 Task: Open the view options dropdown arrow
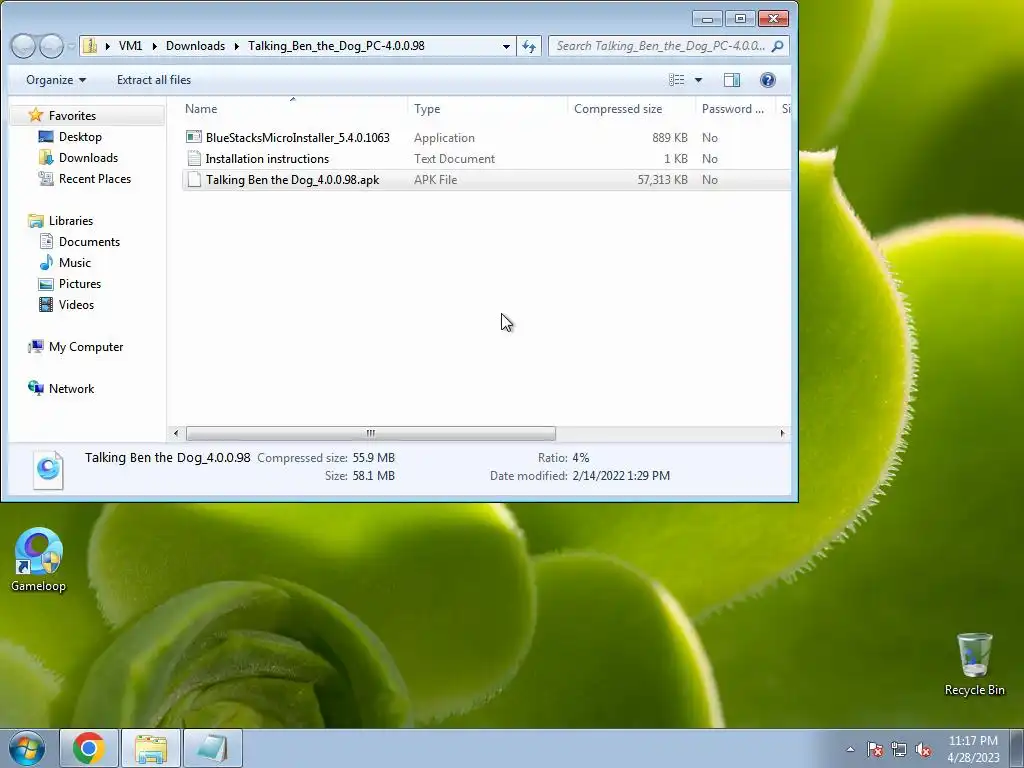pyautogui.click(x=698, y=80)
